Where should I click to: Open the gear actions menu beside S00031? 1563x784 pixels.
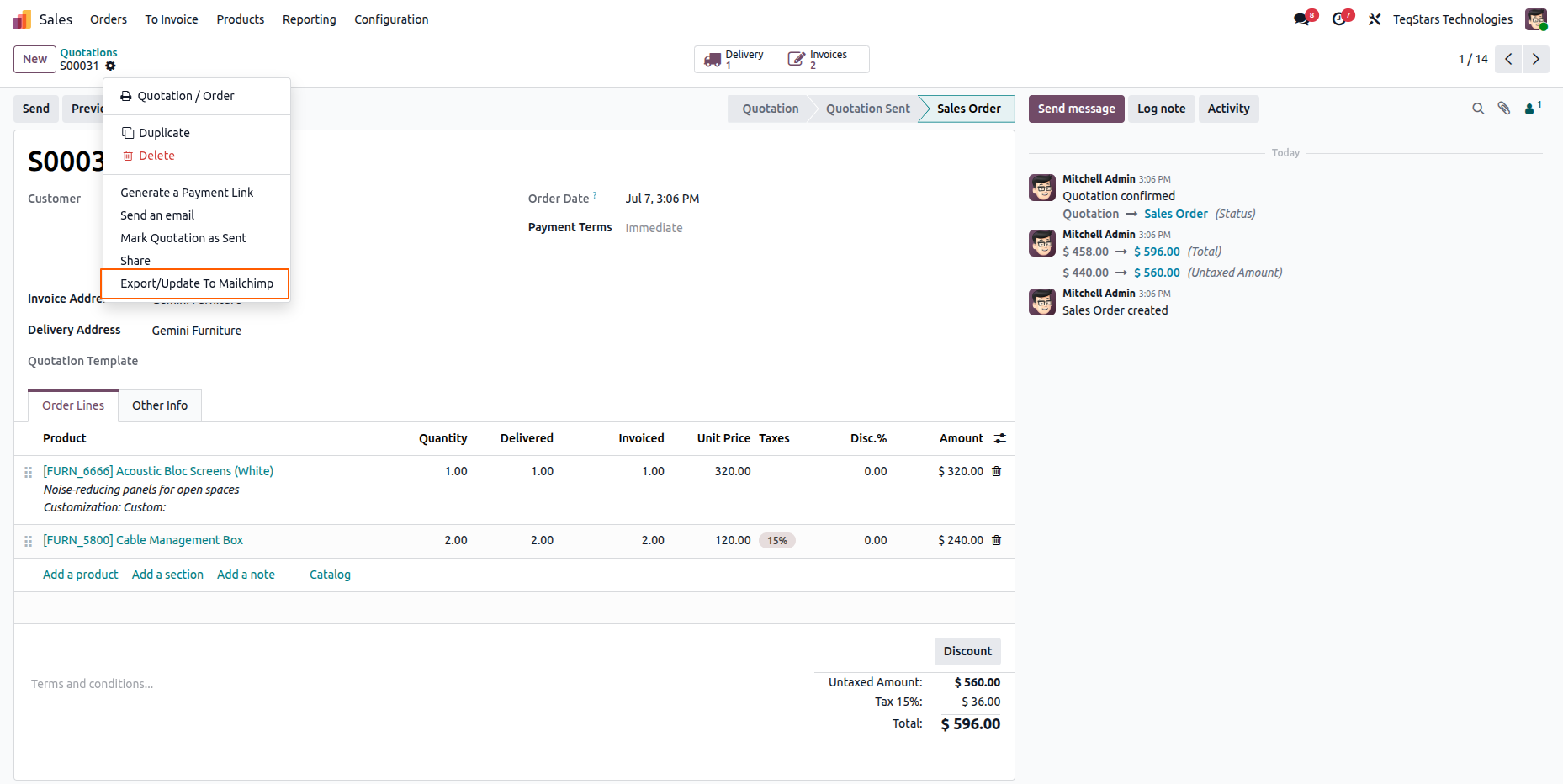click(110, 66)
